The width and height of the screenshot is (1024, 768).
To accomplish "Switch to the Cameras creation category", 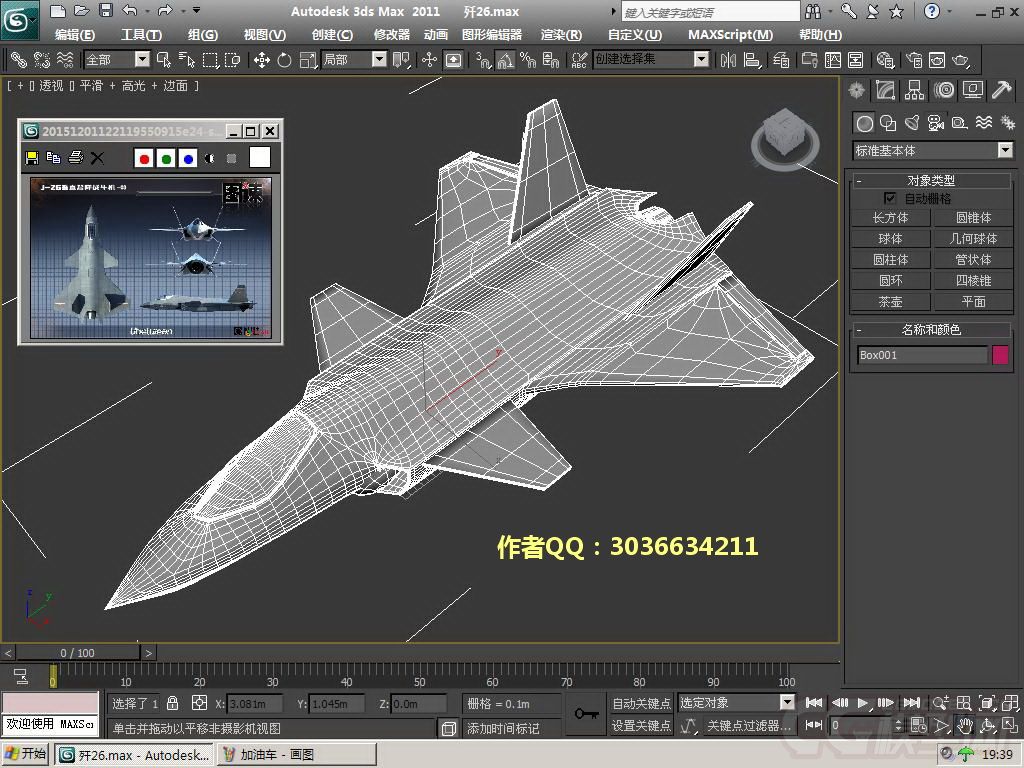I will point(934,122).
